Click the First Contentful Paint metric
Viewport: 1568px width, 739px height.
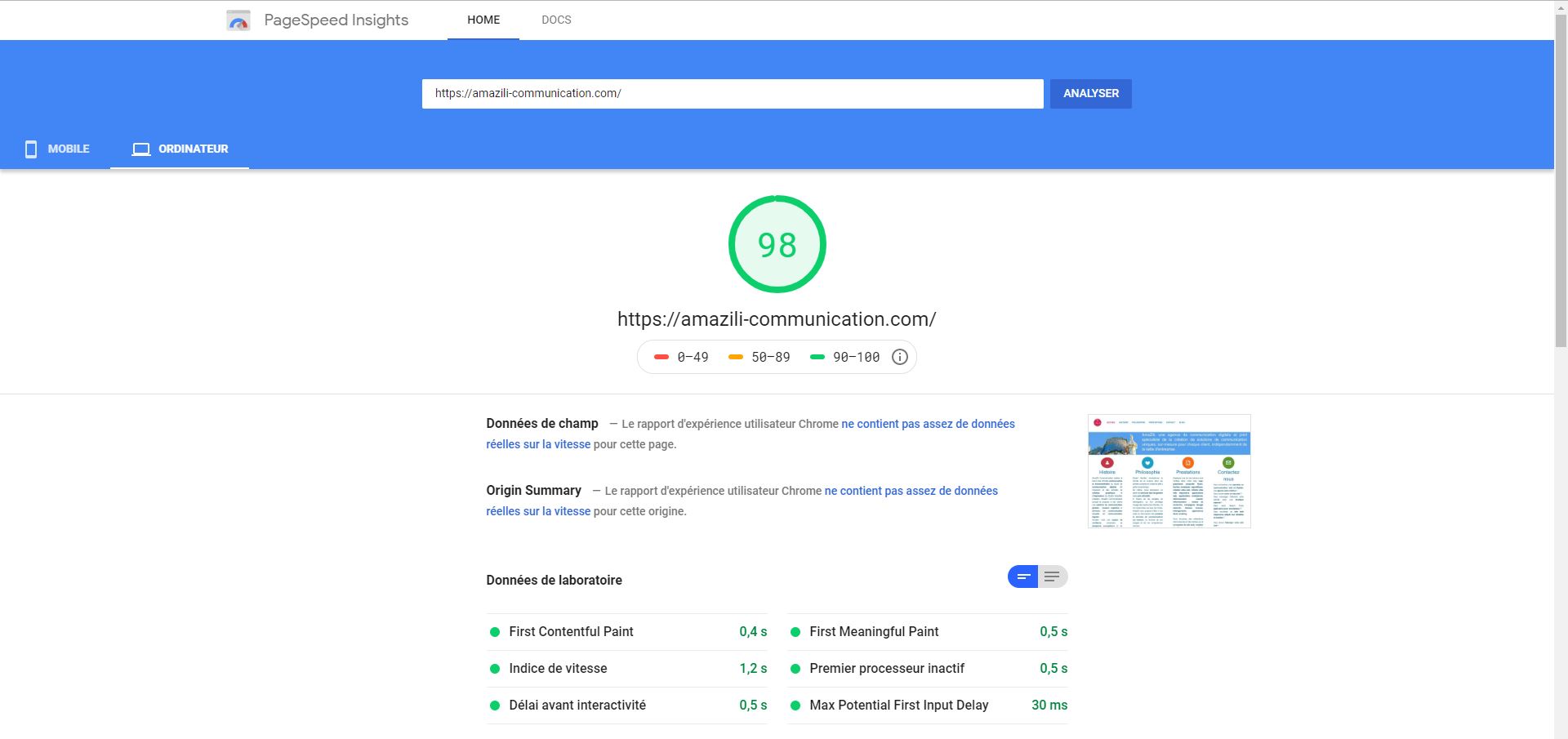[x=627, y=632]
